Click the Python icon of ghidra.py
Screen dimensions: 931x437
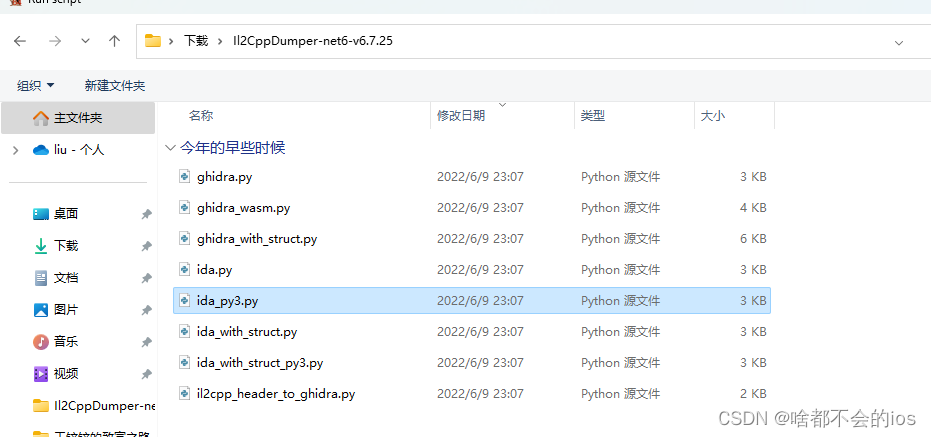pyautogui.click(x=185, y=176)
